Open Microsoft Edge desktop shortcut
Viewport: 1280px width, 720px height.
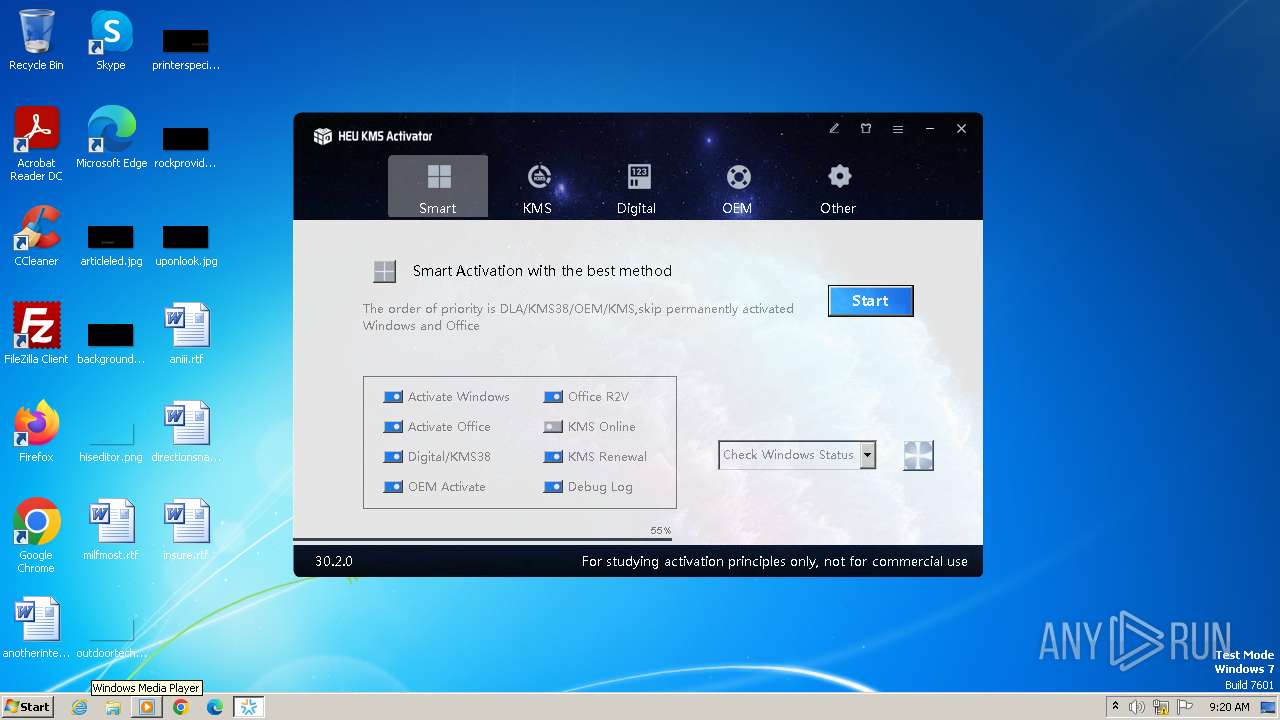coord(111,138)
